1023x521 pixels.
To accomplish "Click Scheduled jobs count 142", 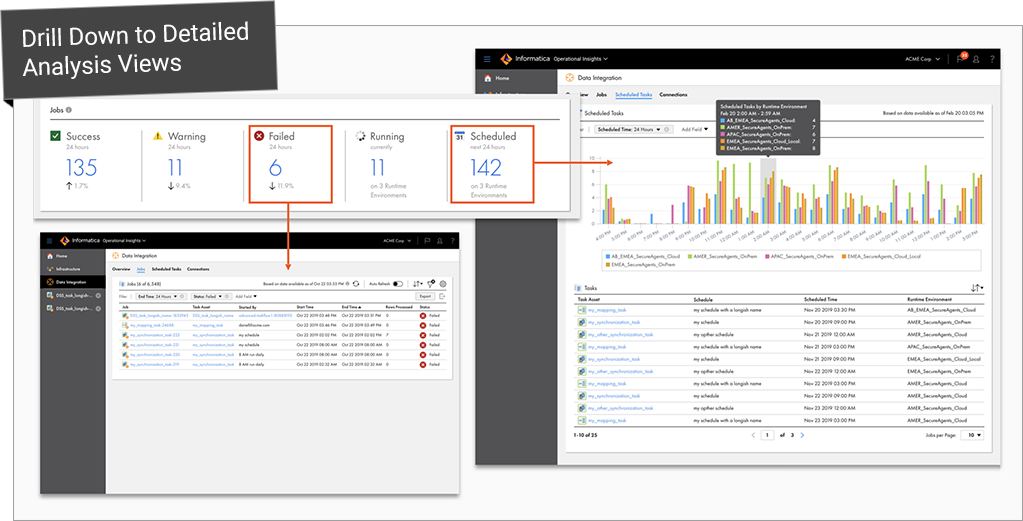I will [x=486, y=168].
